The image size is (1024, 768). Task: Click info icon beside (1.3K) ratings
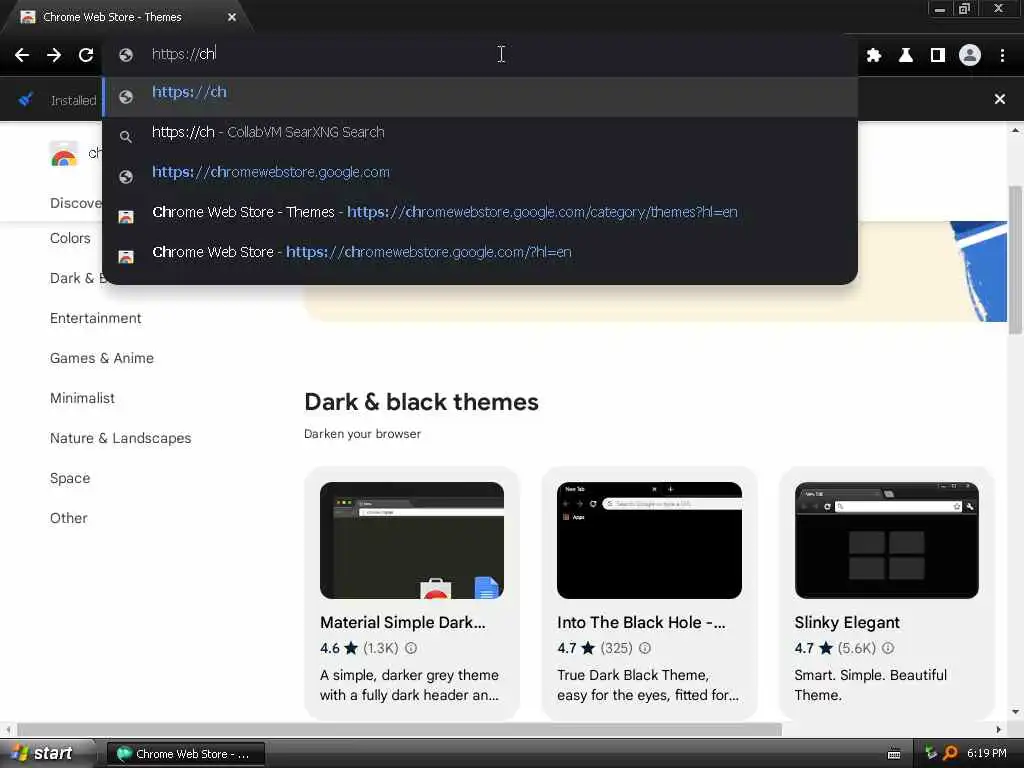[x=411, y=648]
